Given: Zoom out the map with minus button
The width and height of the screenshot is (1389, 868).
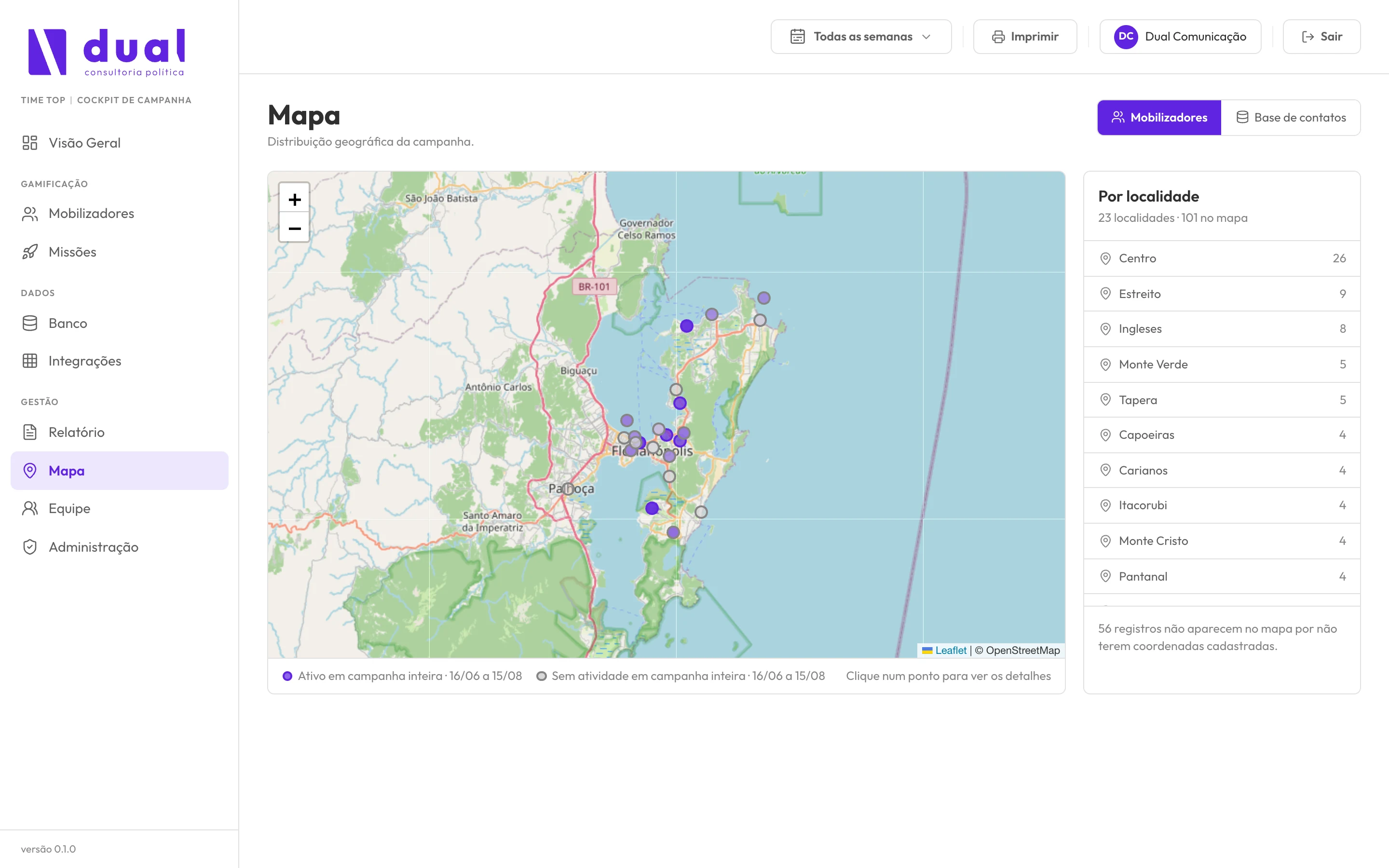Looking at the screenshot, I should (295, 229).
